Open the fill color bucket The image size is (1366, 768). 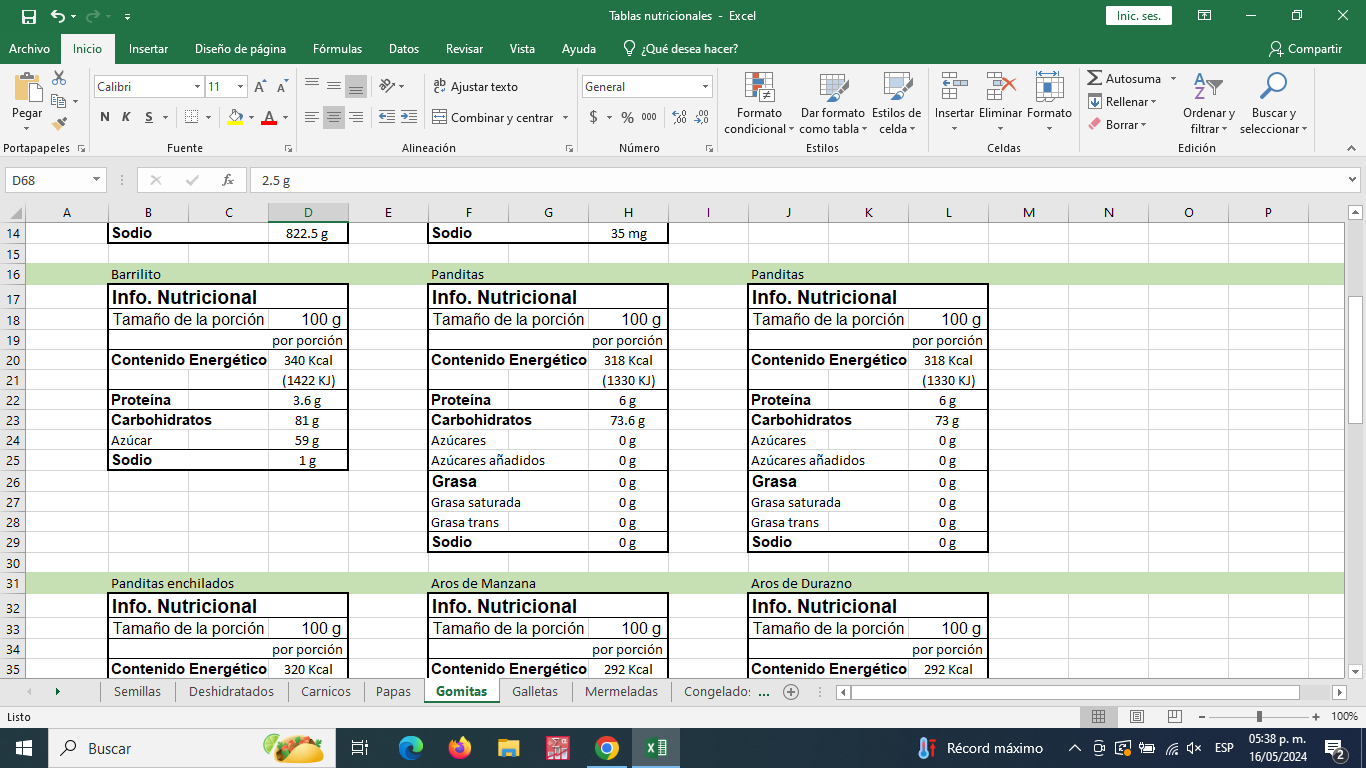(x=235, y=117)
